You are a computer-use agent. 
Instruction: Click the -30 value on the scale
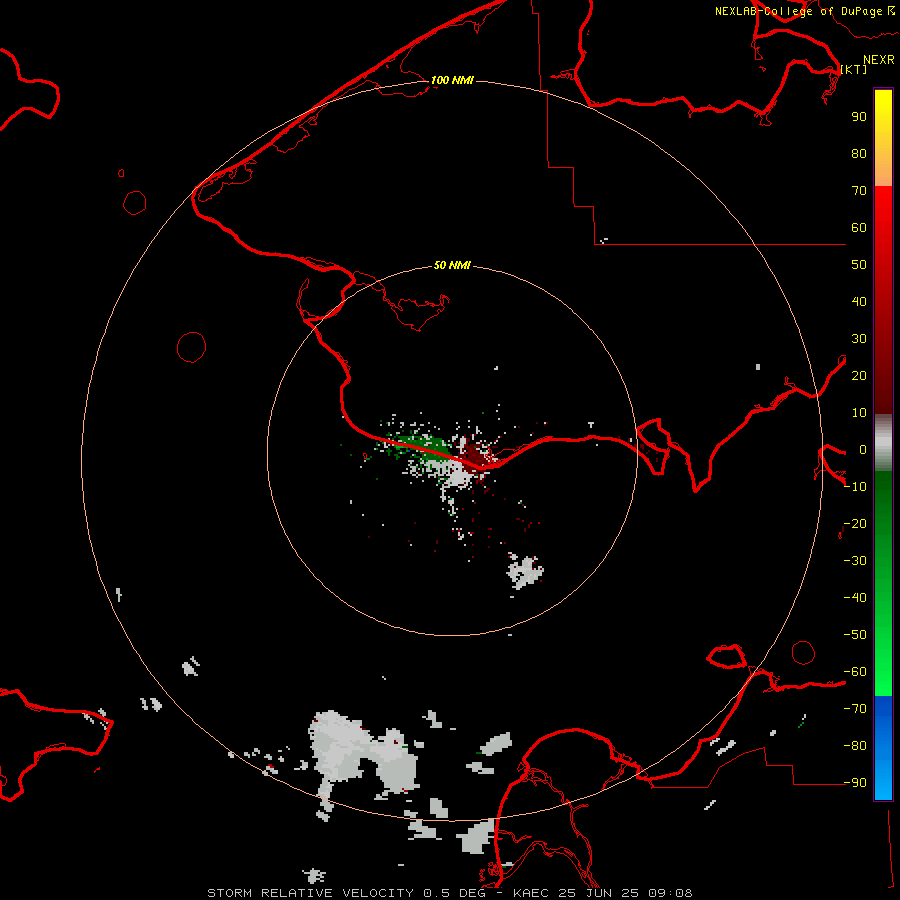click(855, 561)
